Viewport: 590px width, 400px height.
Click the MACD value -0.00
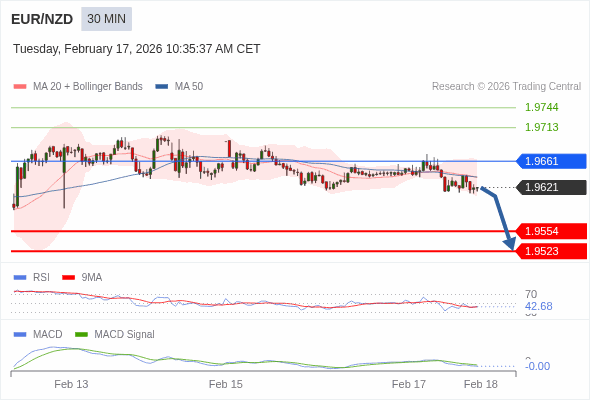[538, 366]
